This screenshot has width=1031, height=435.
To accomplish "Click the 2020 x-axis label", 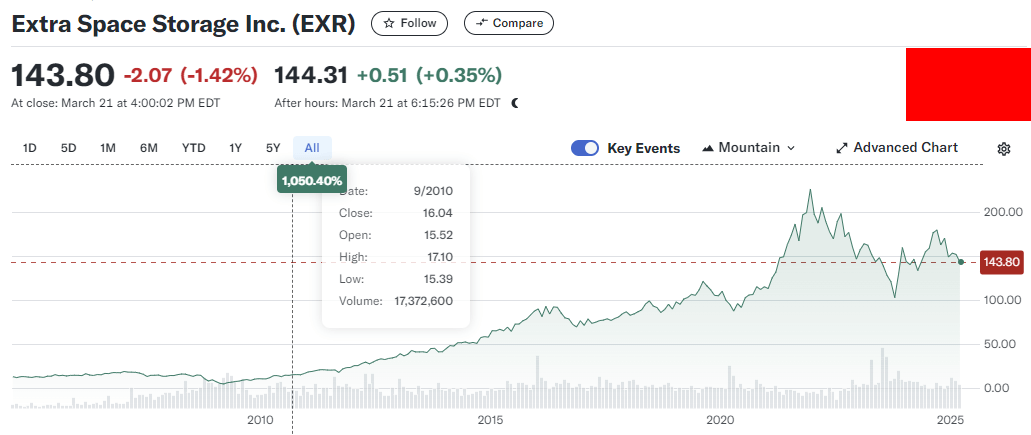I will pyautogui.click(x=720, y=419).
